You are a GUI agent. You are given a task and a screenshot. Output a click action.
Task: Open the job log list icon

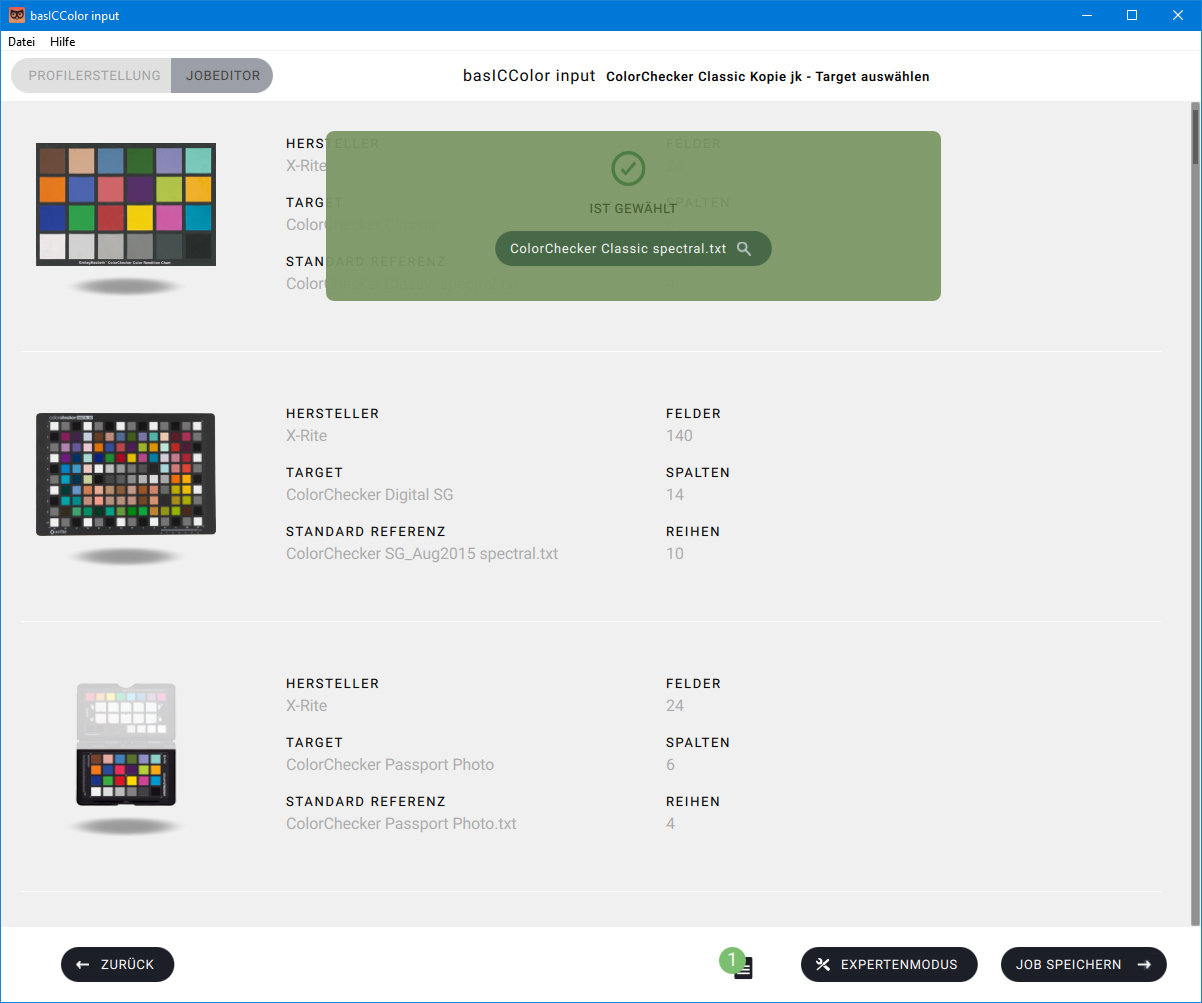[744, 968]
